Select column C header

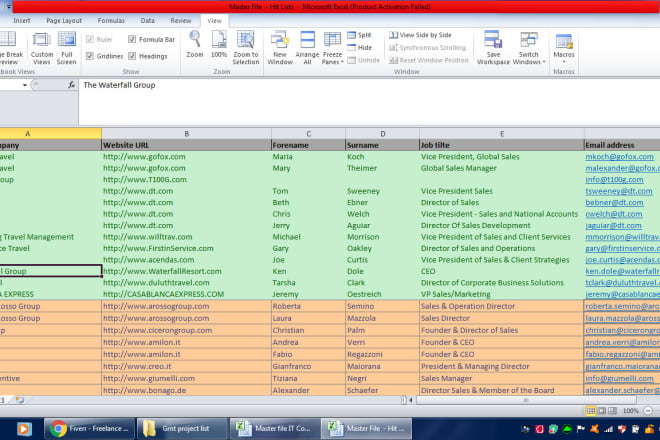[x=309, y=133]
